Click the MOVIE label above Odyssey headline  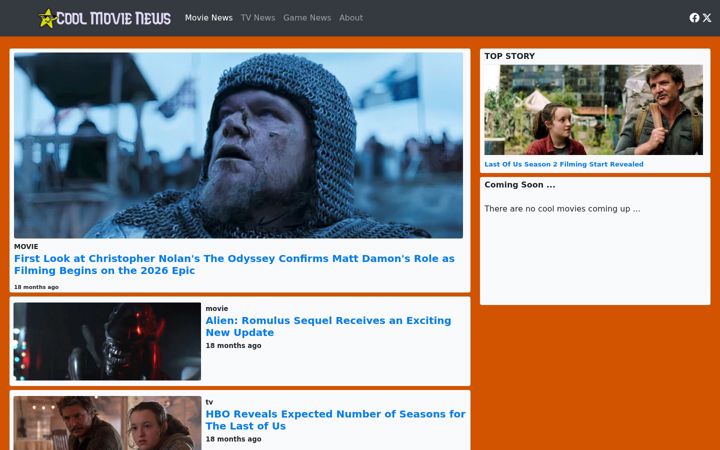pos(26,247)
